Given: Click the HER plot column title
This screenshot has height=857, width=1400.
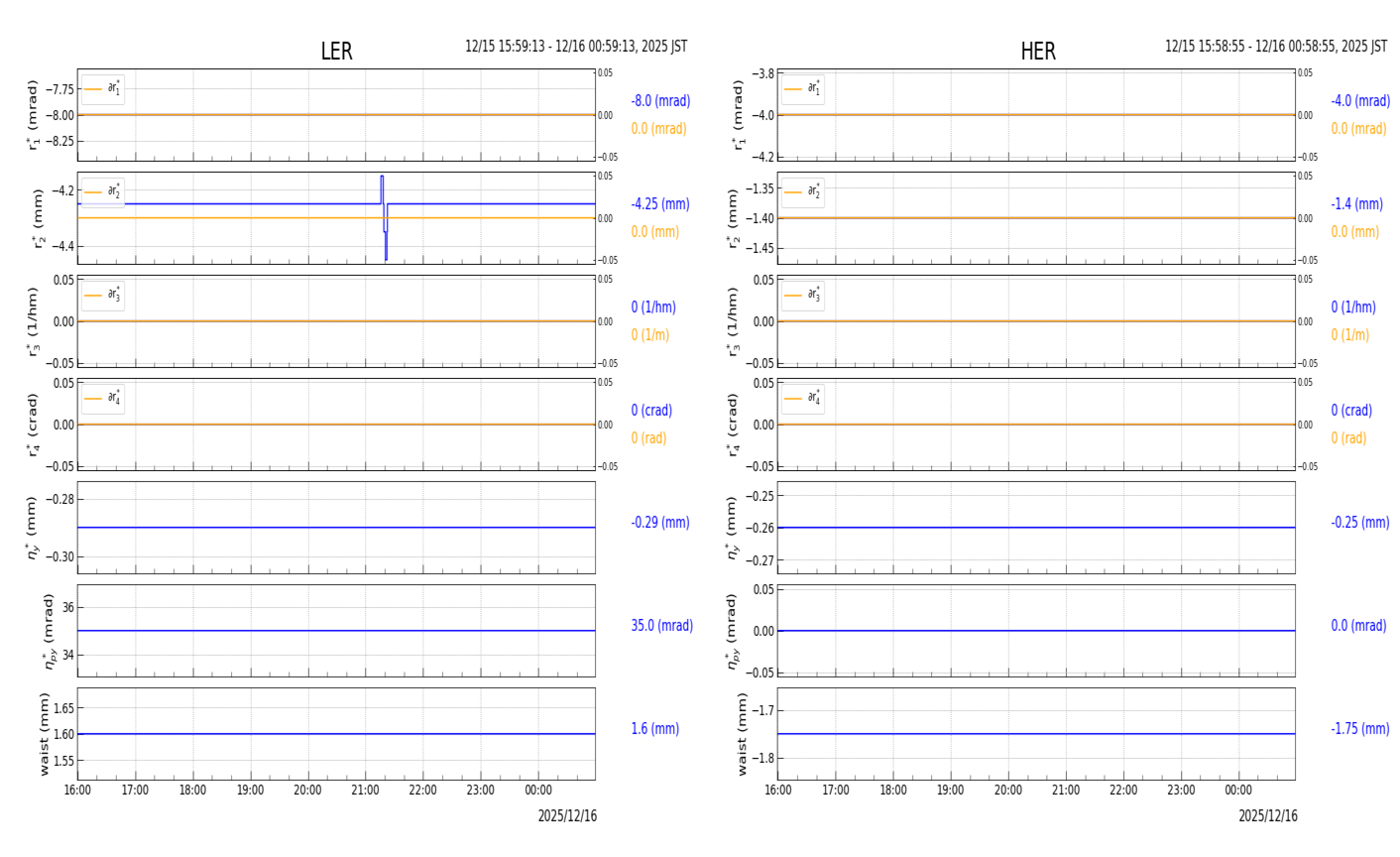Looking at the screenshot, I should pos(1038,52).
